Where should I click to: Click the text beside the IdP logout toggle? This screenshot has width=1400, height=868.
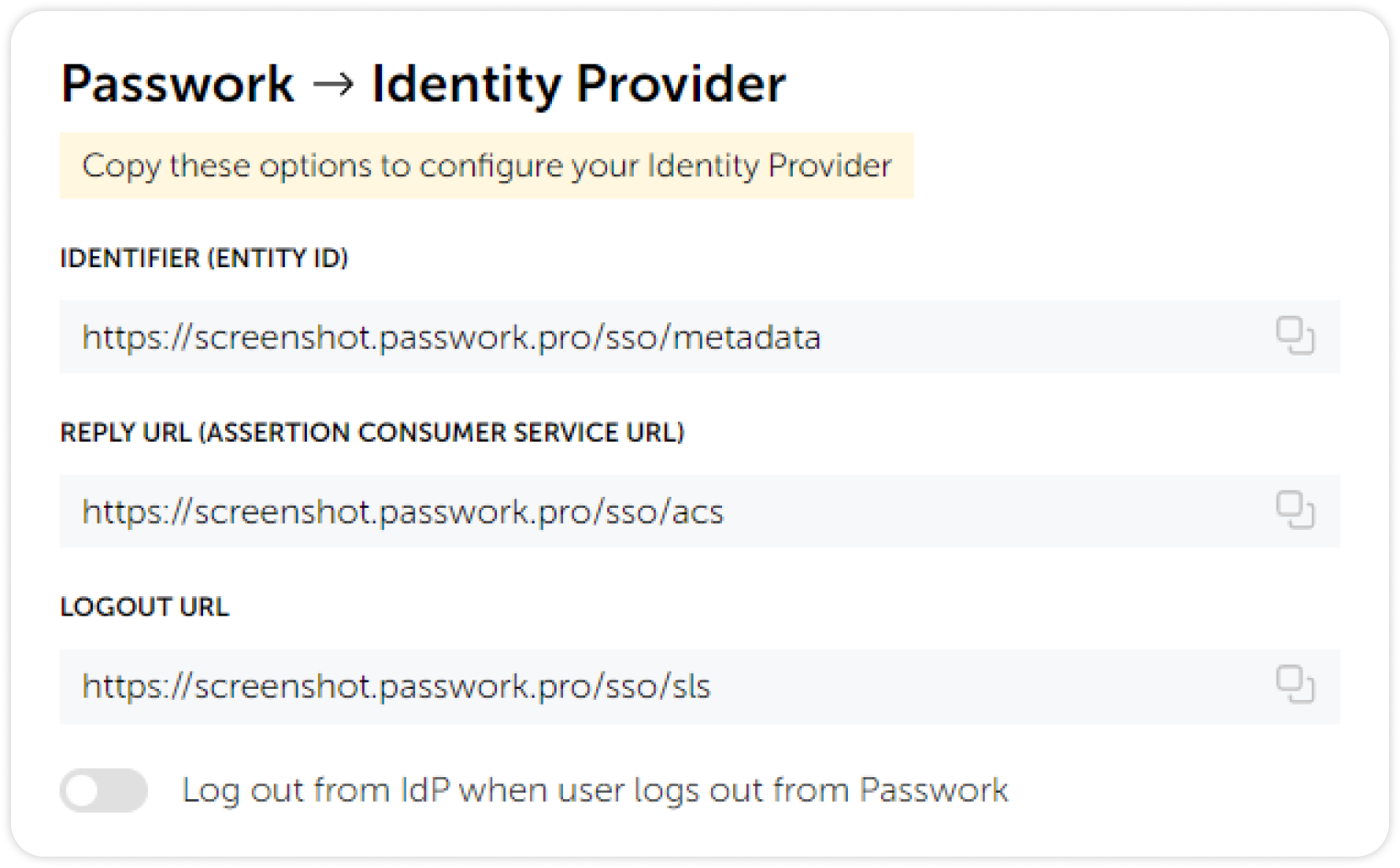tap(595, 790)
